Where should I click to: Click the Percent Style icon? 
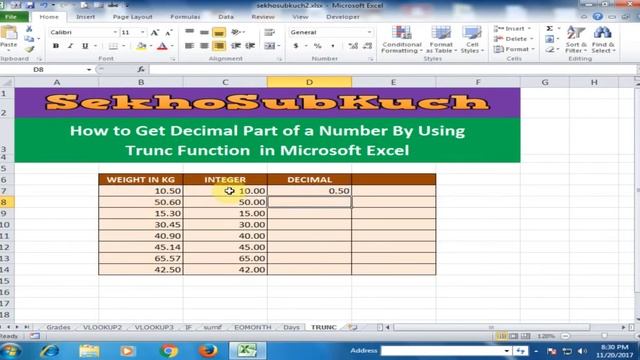[x=318, y=46]
